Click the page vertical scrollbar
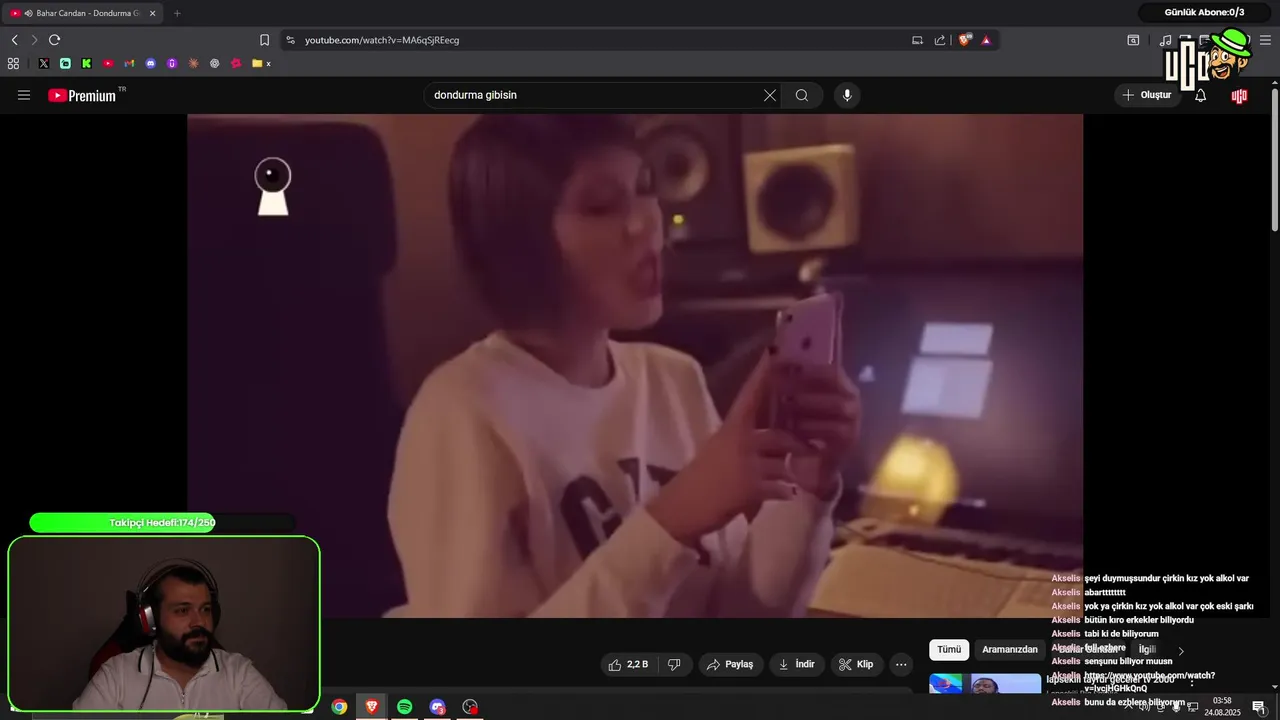 tap(1275, 160)
